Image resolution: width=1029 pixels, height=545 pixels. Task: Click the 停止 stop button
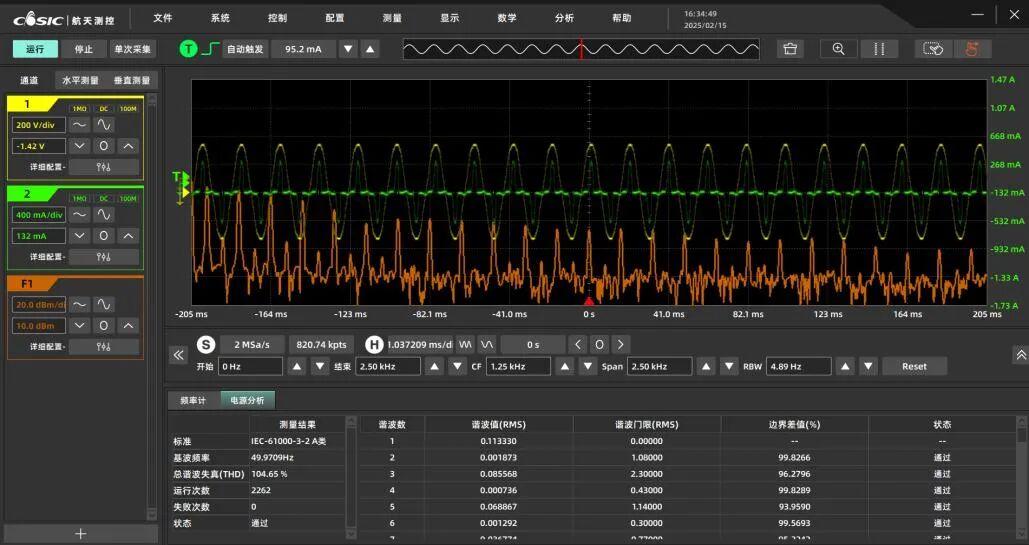(83, 49)
